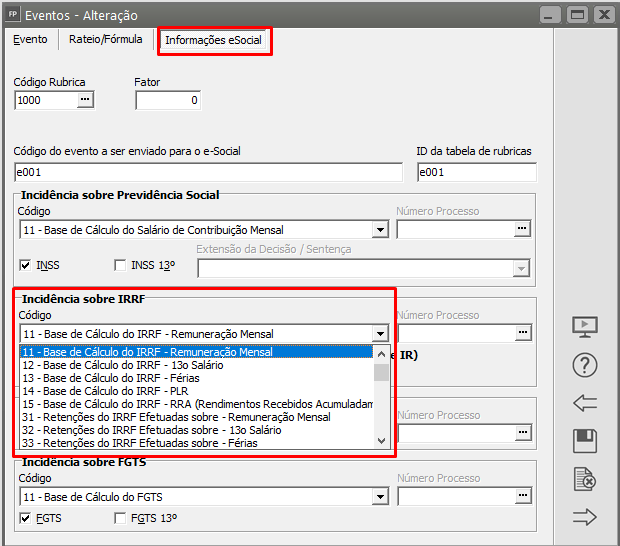Click the e-Social event code field e001
This screenshot has width=620, height=546.
[x=208, y=172]
